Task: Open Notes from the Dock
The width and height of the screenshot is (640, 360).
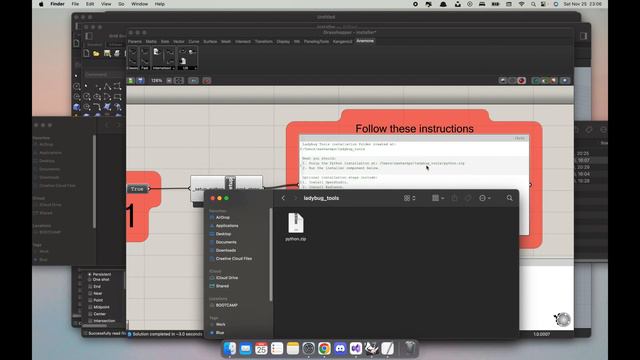Action: (x=293, y=349)
